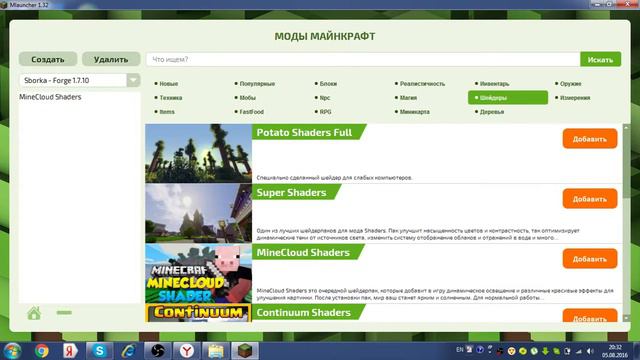This screenshot has height=360, width=640.
Task: Open File Explorer from the taskbar
Action: (x=216, y=351)
